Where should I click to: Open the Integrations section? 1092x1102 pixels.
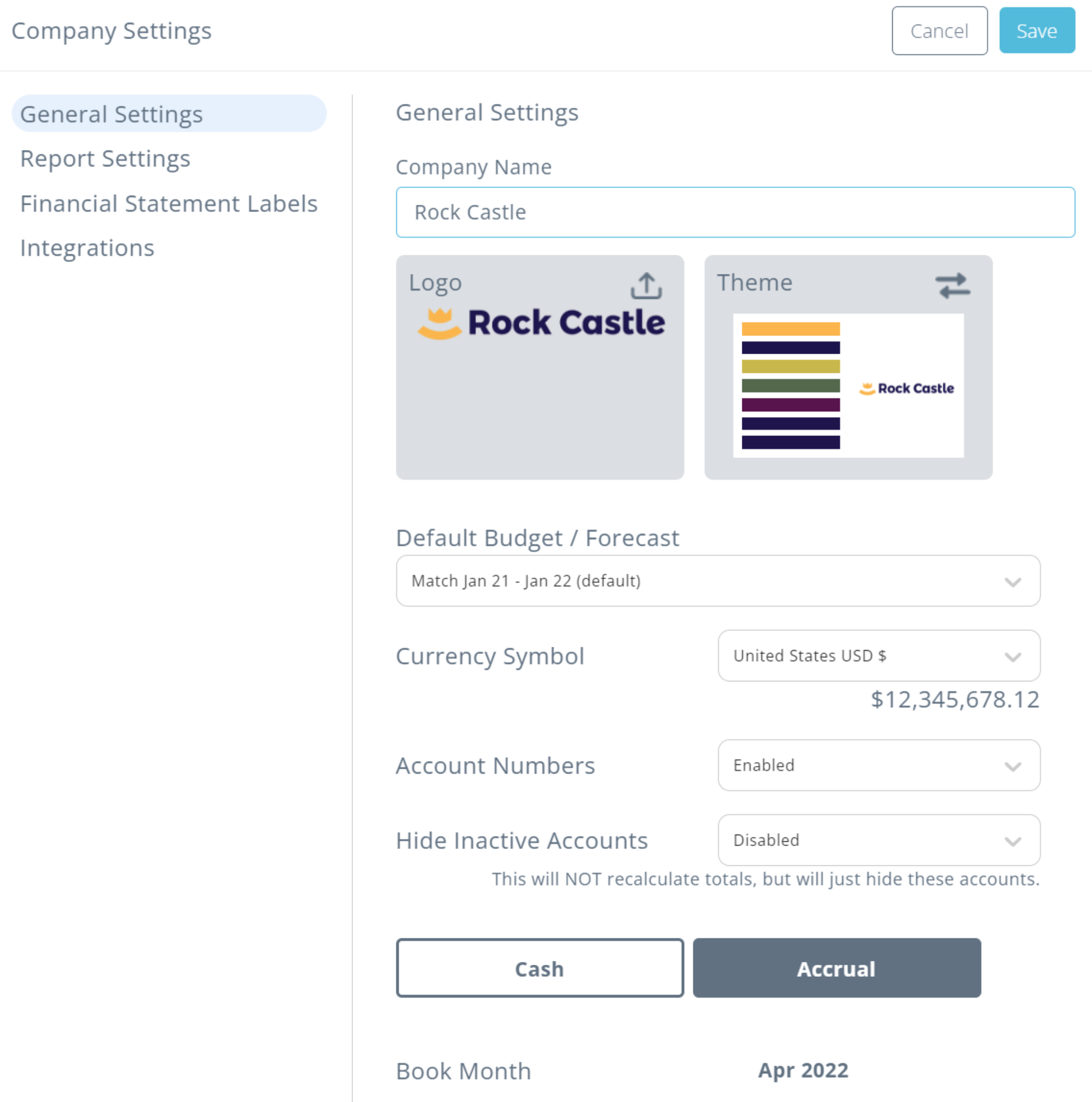(87, 248)
